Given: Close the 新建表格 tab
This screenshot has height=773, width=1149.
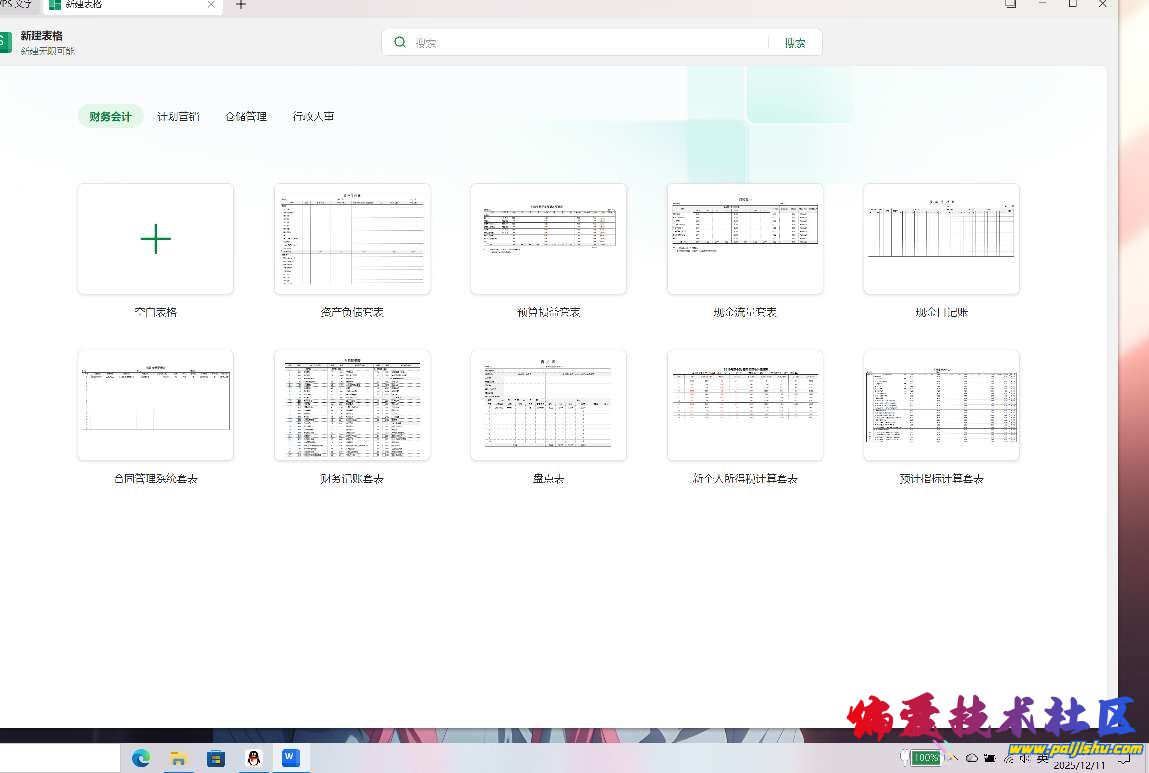Looking at the screenshot, I should click(x=212, y=5).
